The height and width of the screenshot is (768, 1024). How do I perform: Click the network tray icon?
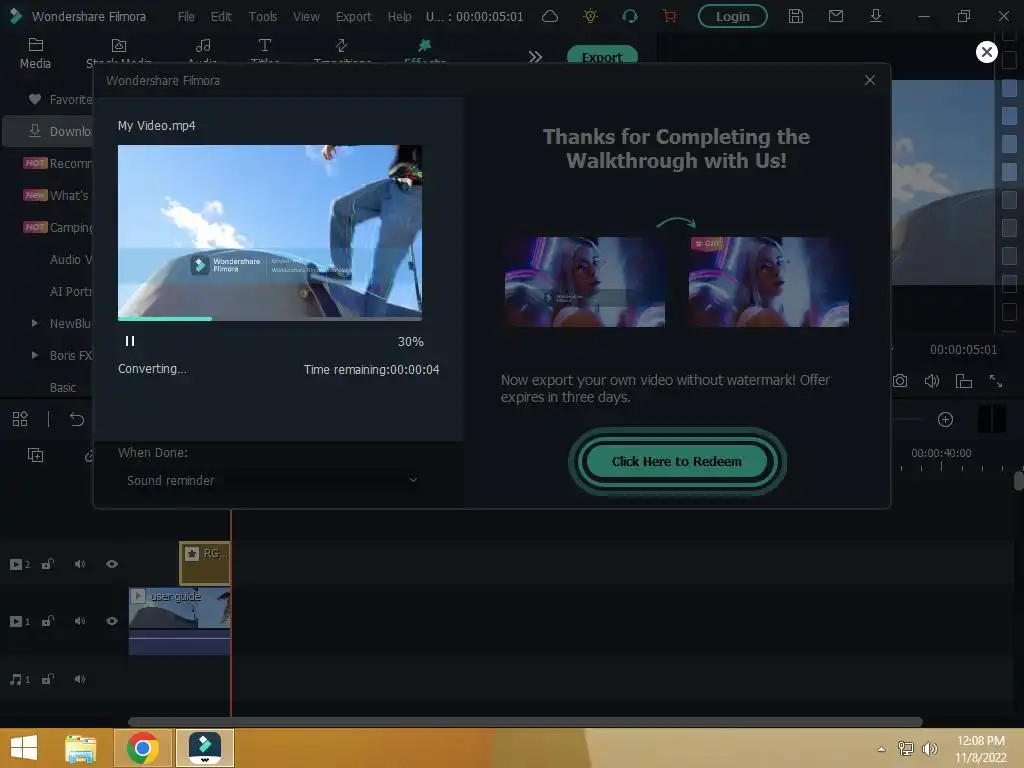click(906, 749)
